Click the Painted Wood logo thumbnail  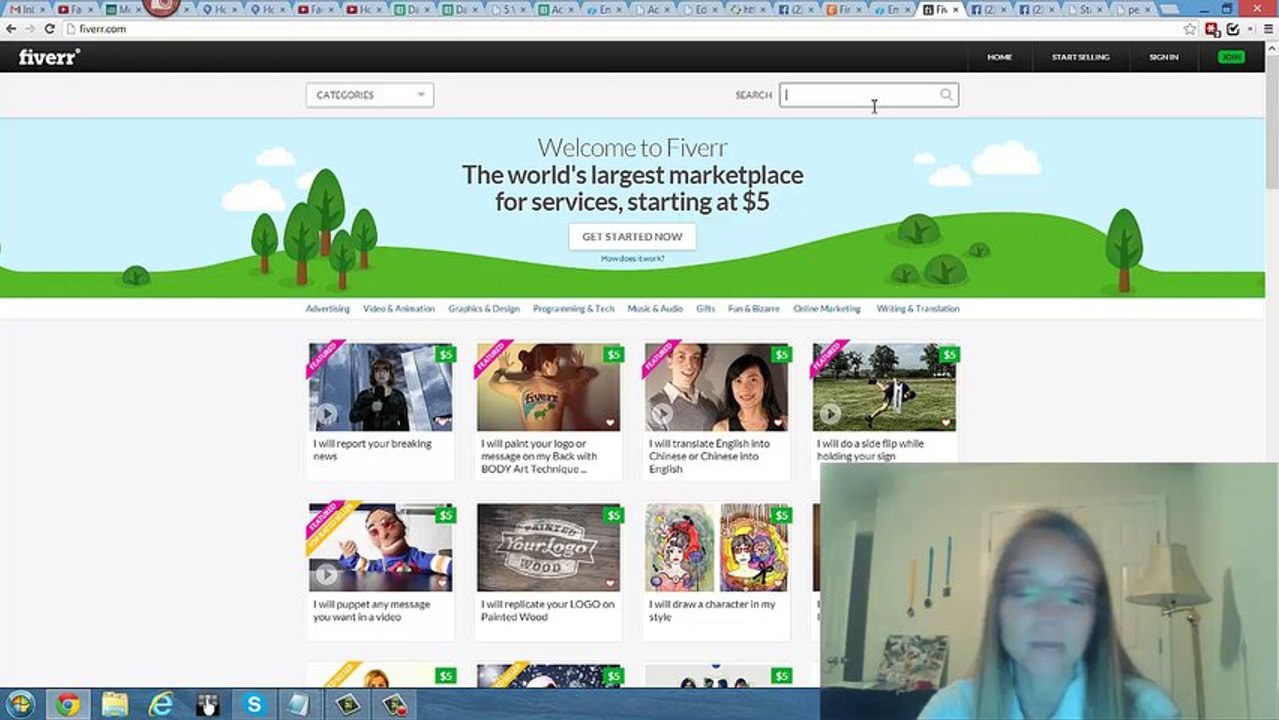pyautogui.click(x=548, y=547)
